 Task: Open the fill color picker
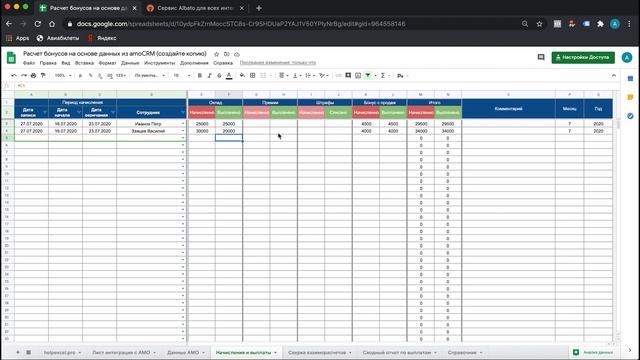point(242,76)
